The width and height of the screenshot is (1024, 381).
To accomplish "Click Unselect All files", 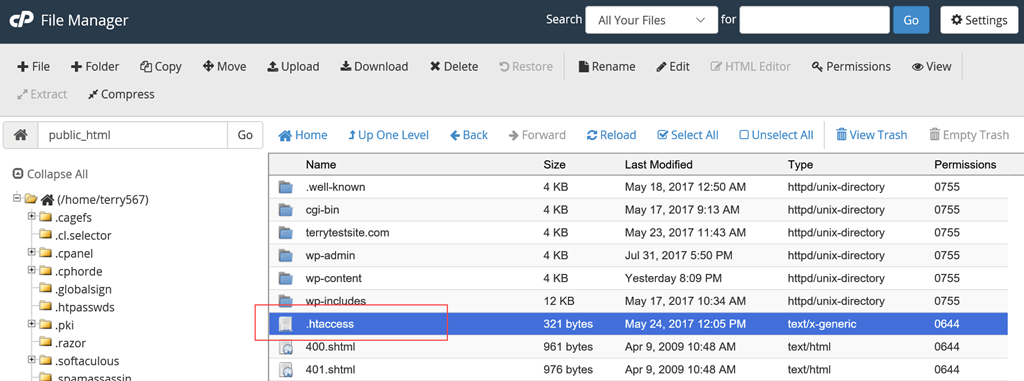I will 776,135.
